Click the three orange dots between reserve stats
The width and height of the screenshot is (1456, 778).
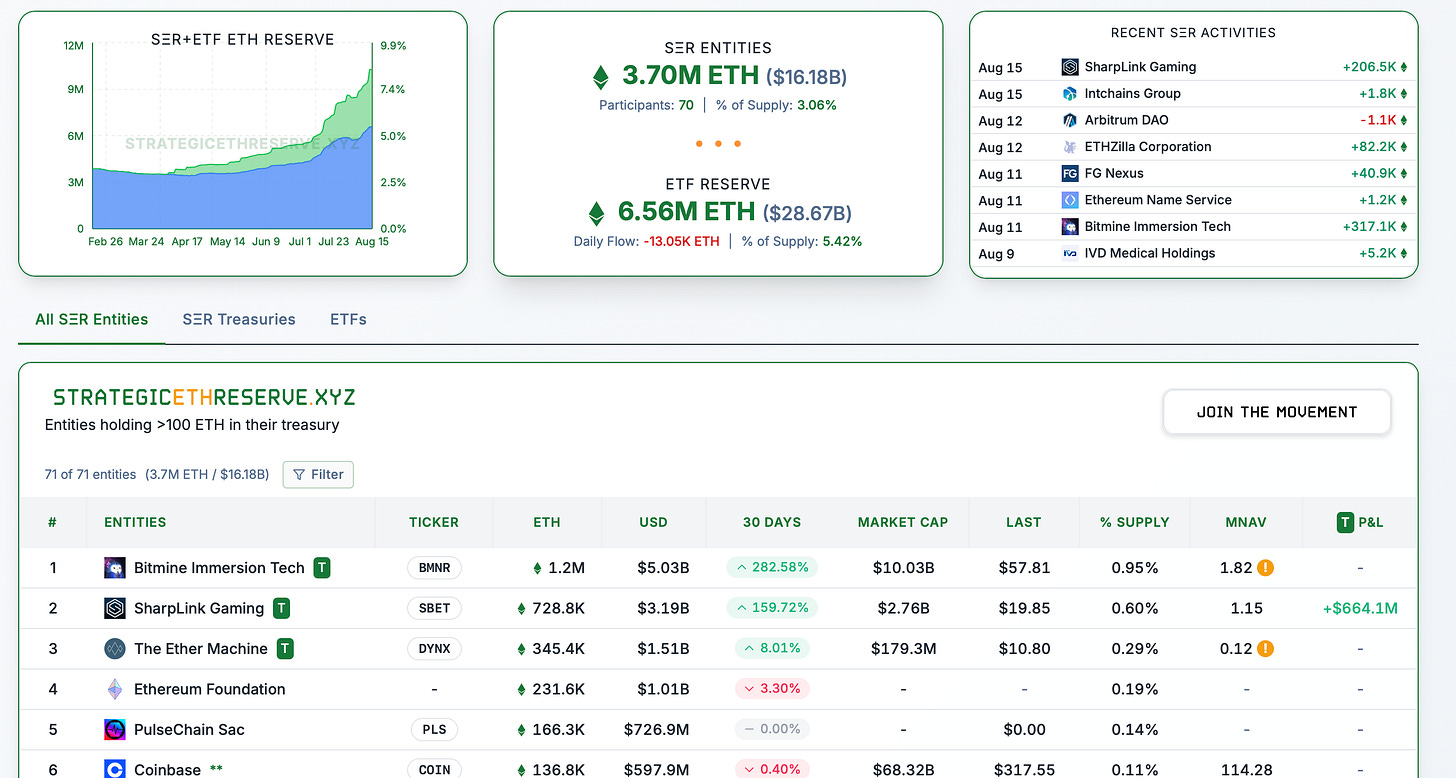point(718,144)
